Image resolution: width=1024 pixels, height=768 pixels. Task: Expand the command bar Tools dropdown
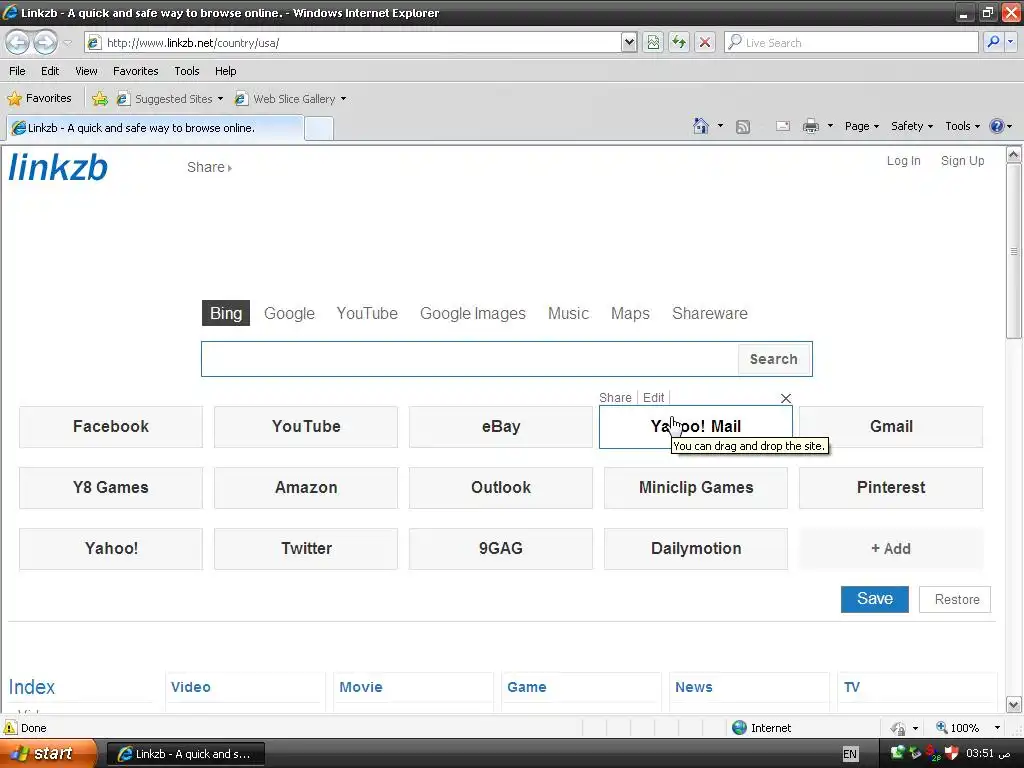click(963, 126)
